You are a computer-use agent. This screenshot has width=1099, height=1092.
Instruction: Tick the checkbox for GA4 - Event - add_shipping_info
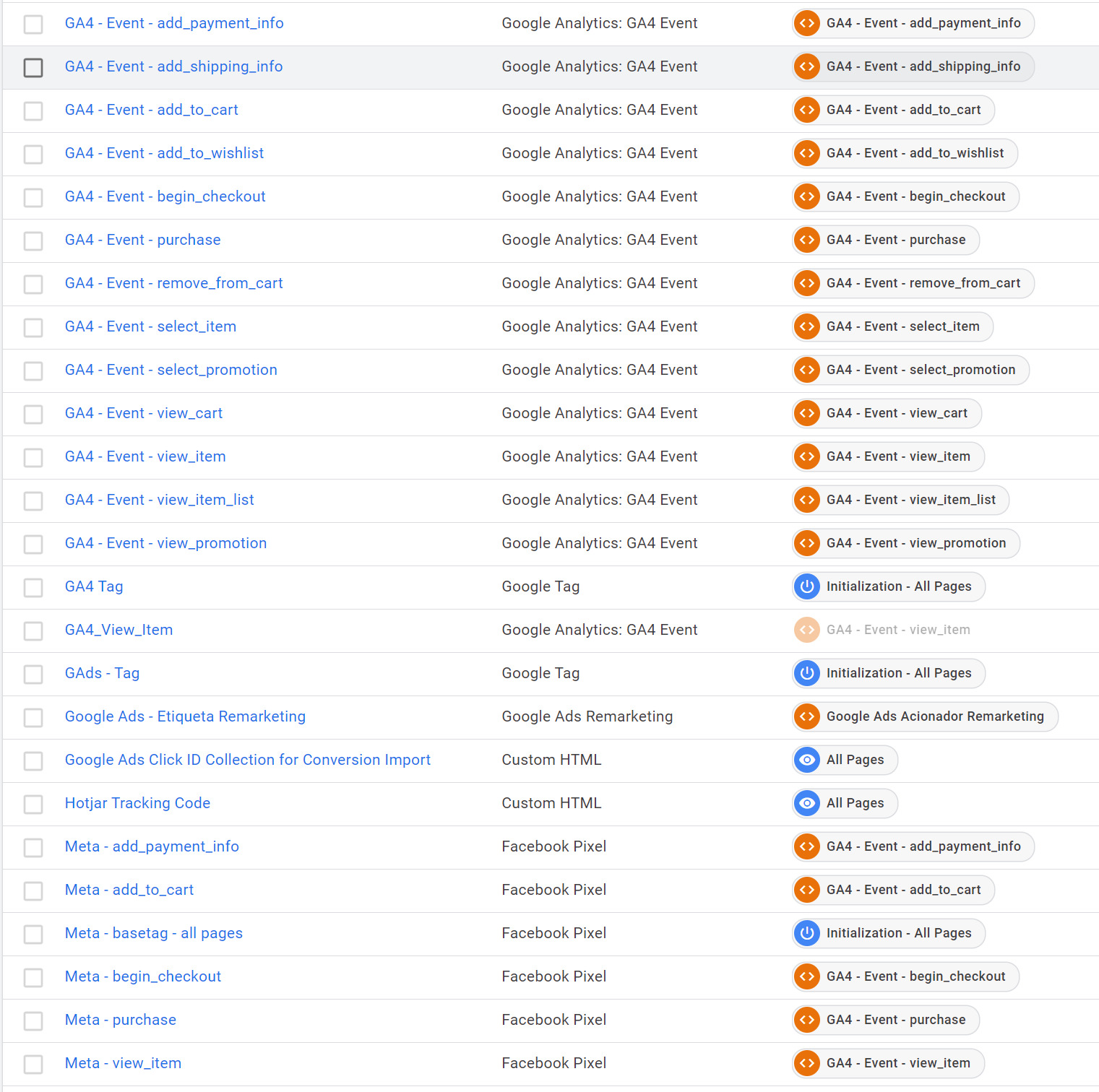33,67
